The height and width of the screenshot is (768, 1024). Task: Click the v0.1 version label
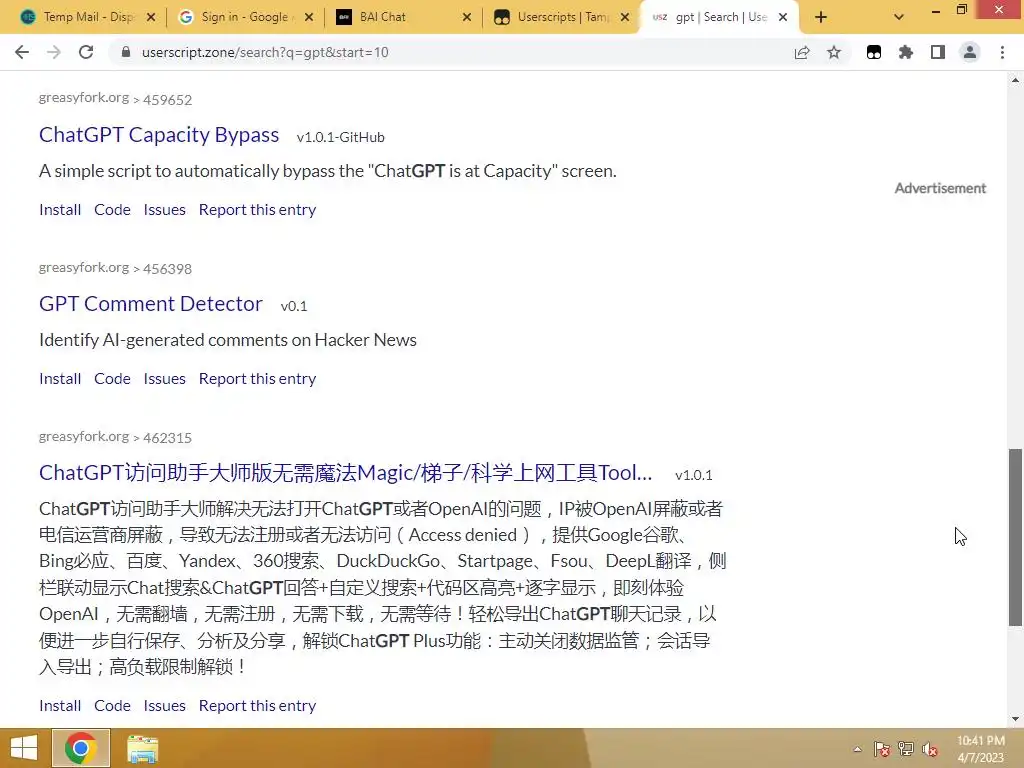(x=294, y=306)
